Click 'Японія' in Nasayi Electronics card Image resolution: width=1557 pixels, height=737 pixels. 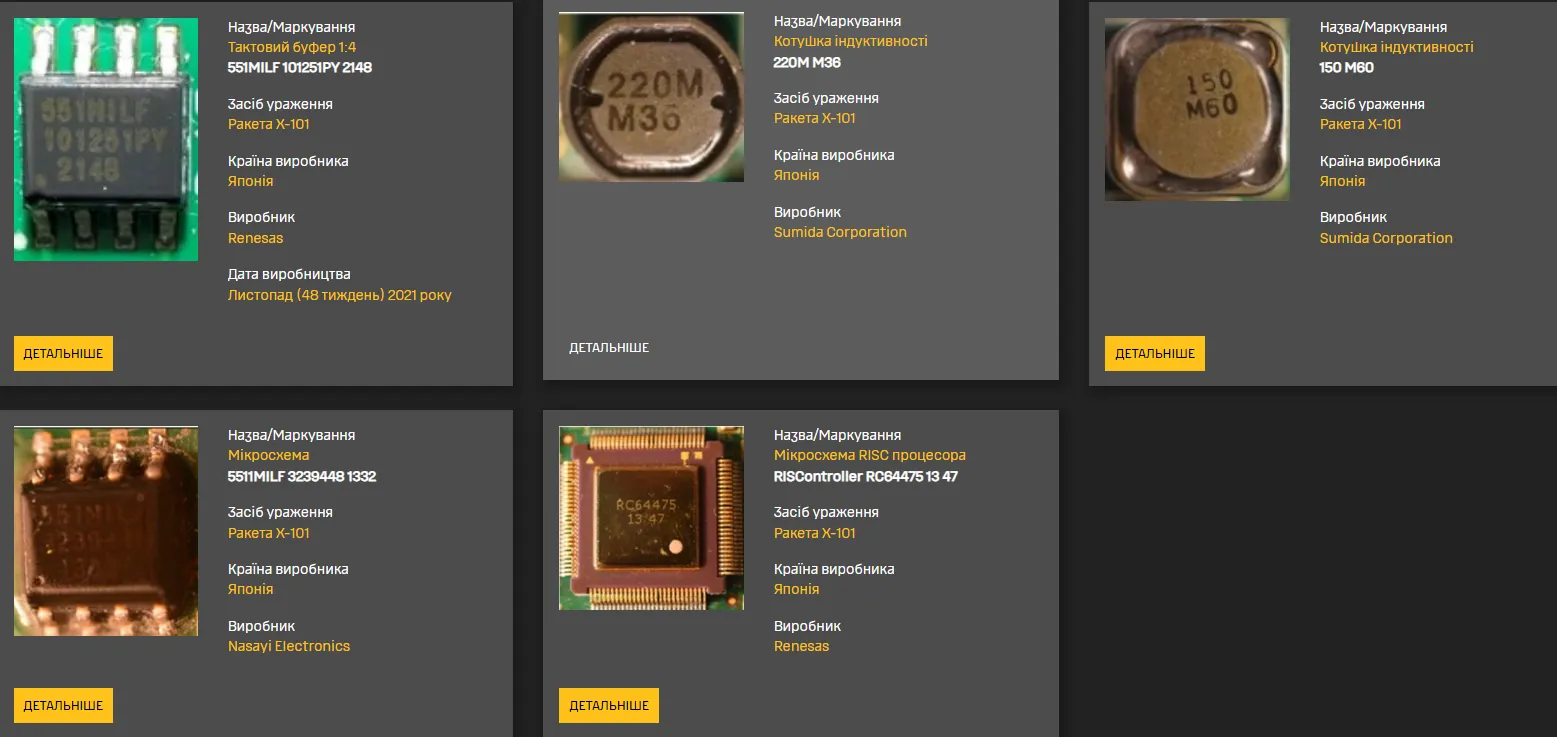(251, 589)
